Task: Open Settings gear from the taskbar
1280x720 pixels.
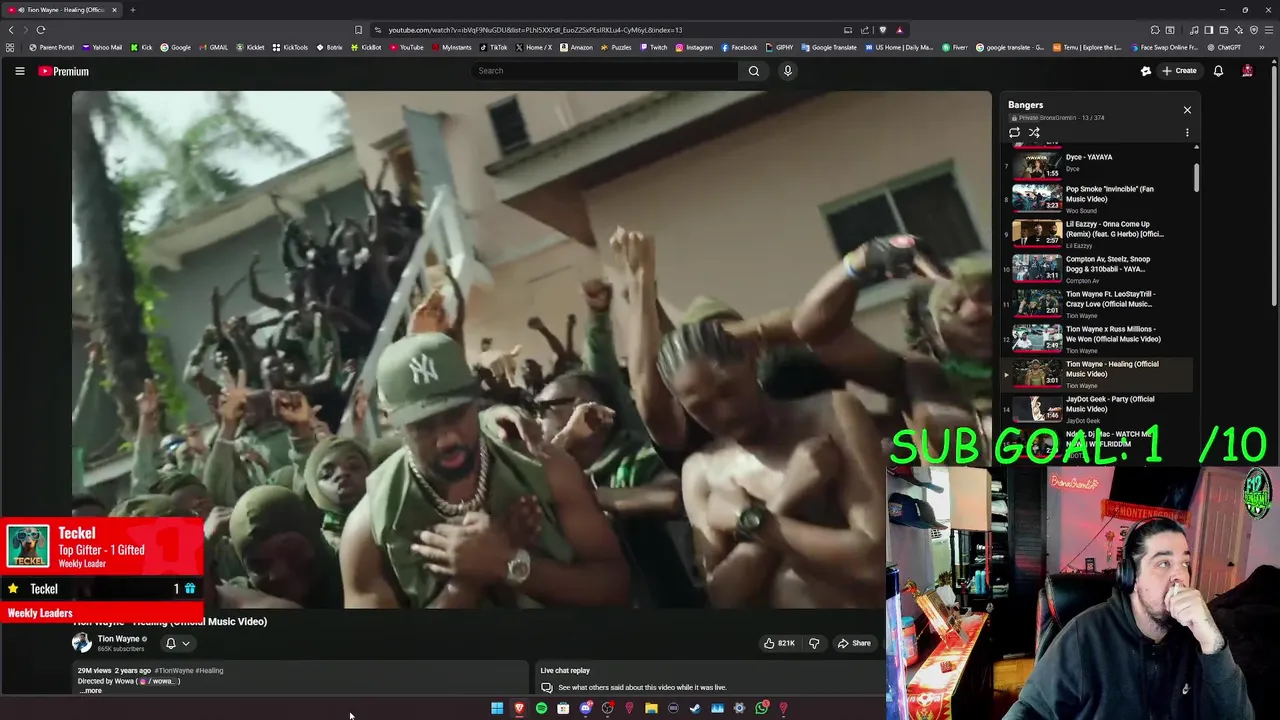Action: tap(739, 708)
